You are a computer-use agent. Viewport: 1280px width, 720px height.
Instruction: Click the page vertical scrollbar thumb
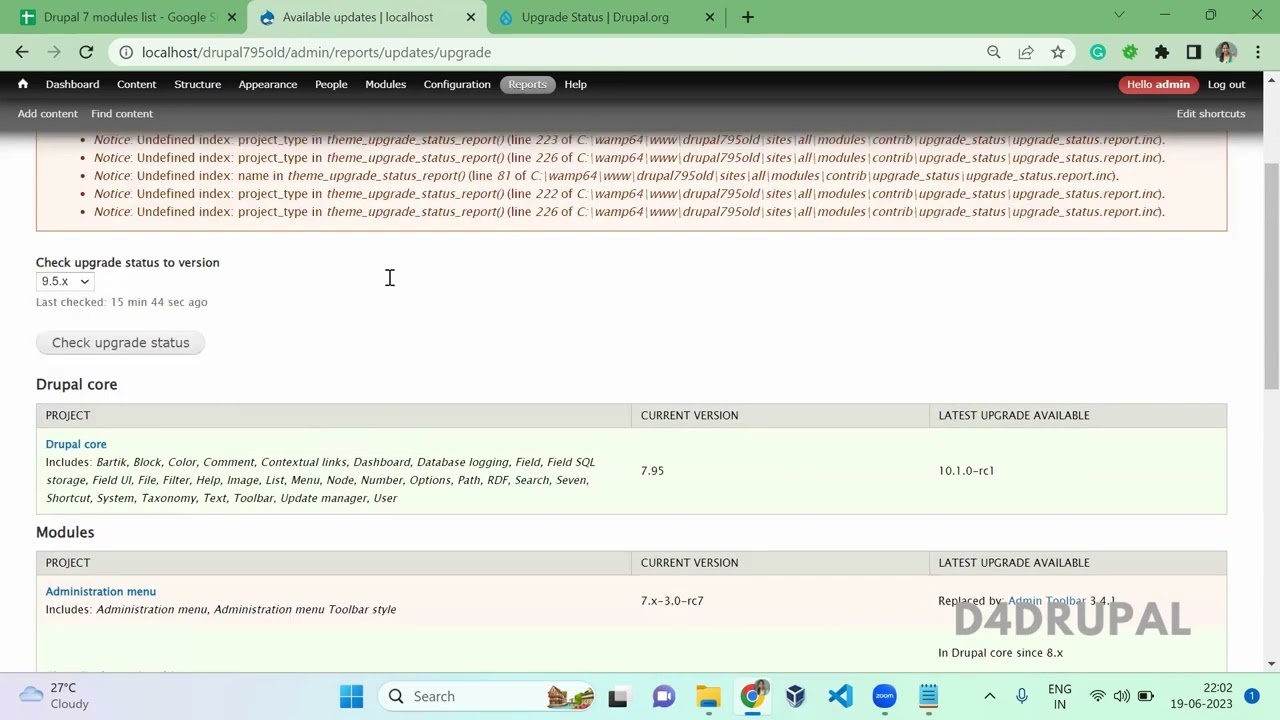pos(1272,275)
